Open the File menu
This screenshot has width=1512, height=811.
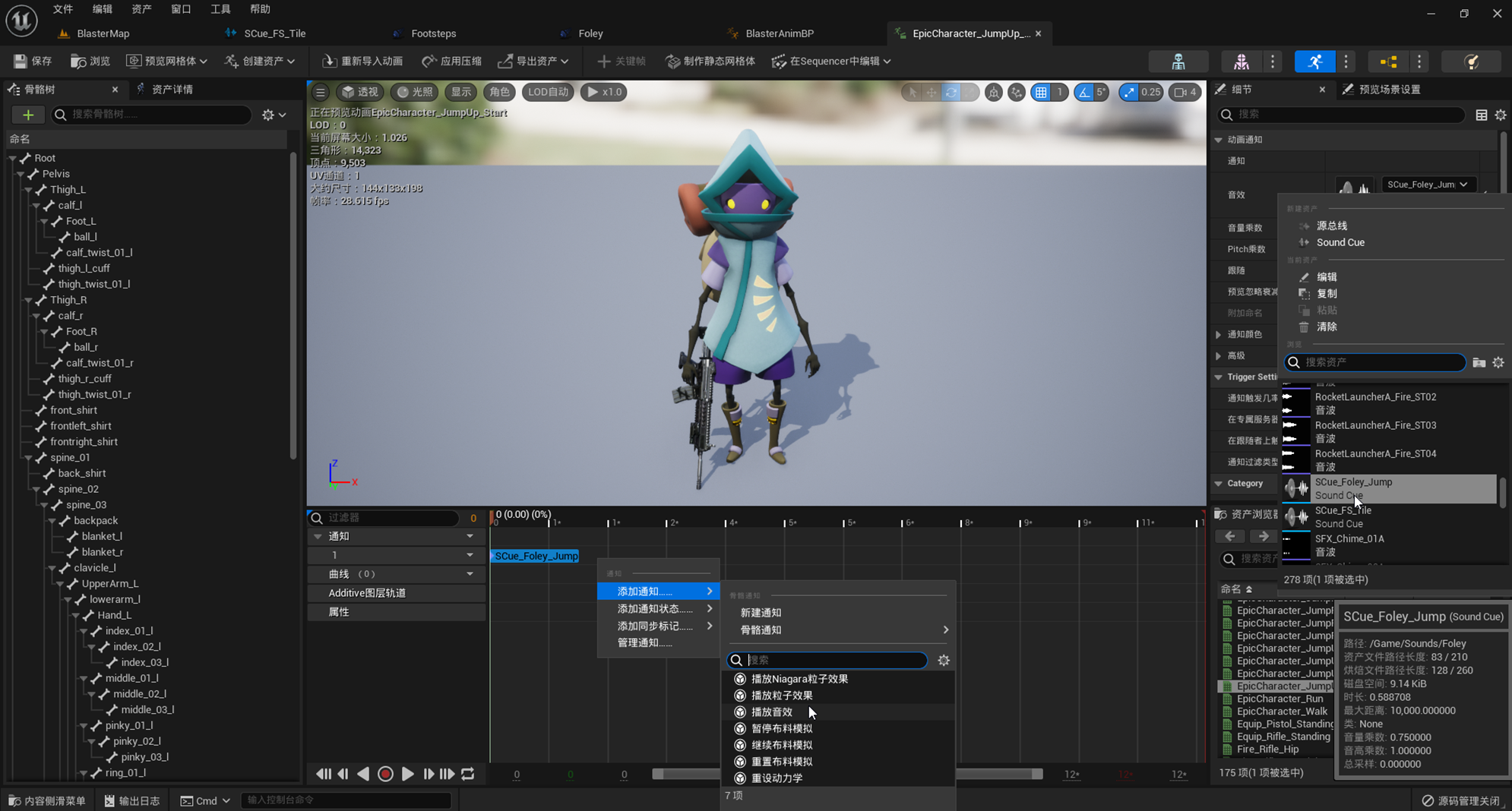pyautogui.click(x=63, y=9)
